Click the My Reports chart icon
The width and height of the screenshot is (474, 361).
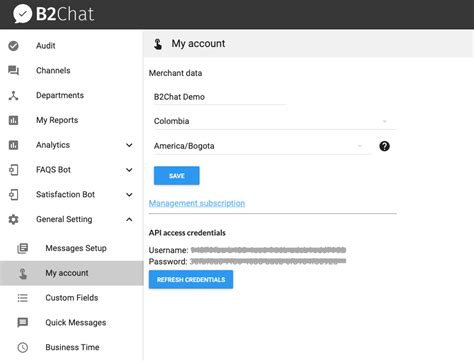13,120
